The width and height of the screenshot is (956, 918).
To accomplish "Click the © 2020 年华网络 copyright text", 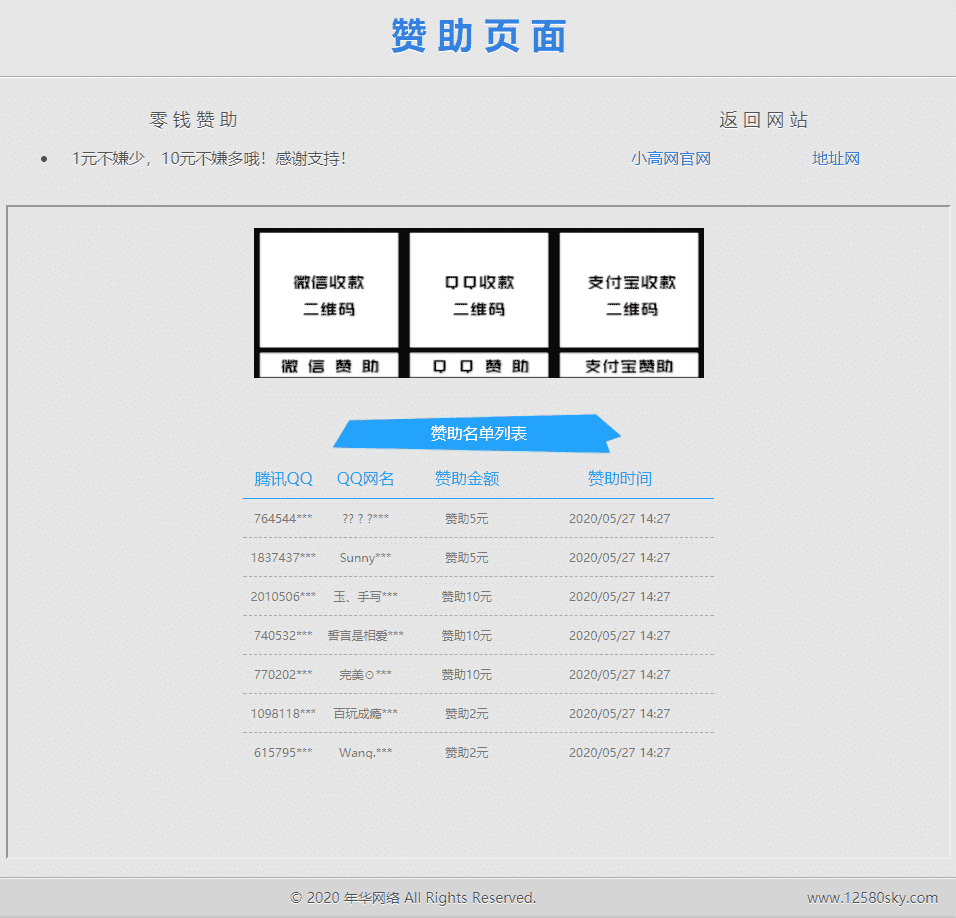I will coord(413,898).
